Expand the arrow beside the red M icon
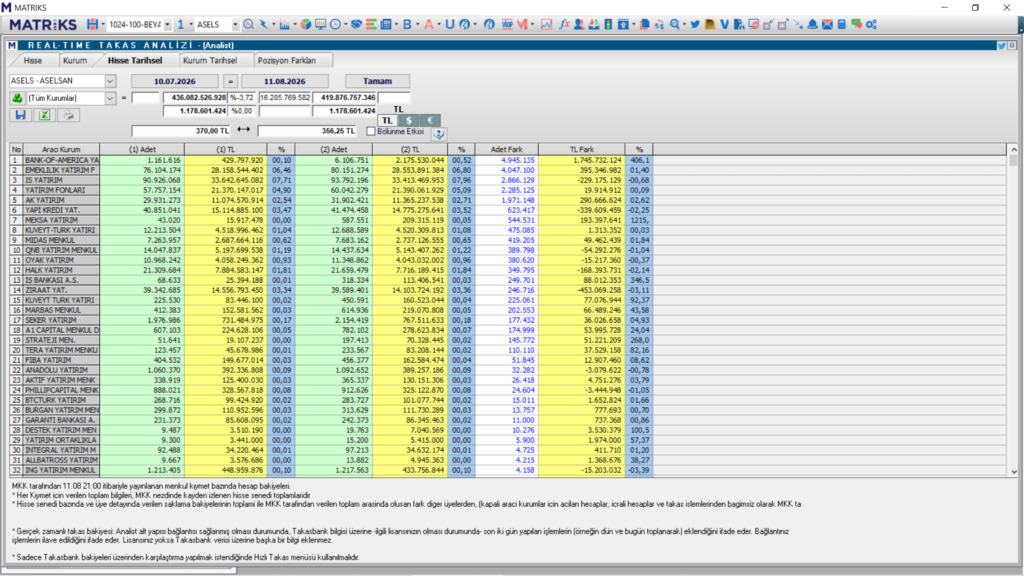Screen dimensions: 1024x576 (x=532, y=24)
